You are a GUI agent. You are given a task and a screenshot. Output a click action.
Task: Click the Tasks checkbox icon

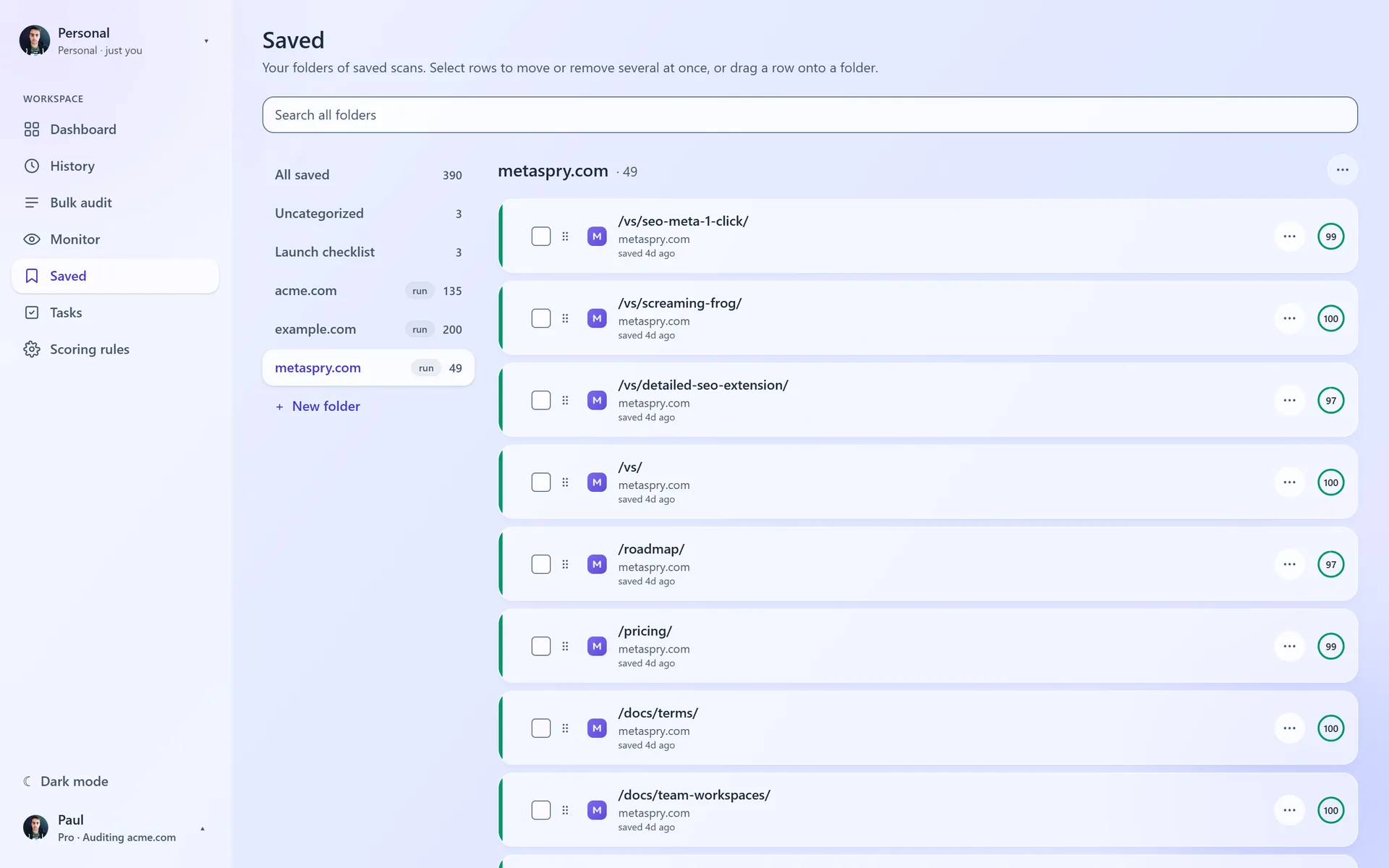[x=32, y=312]
